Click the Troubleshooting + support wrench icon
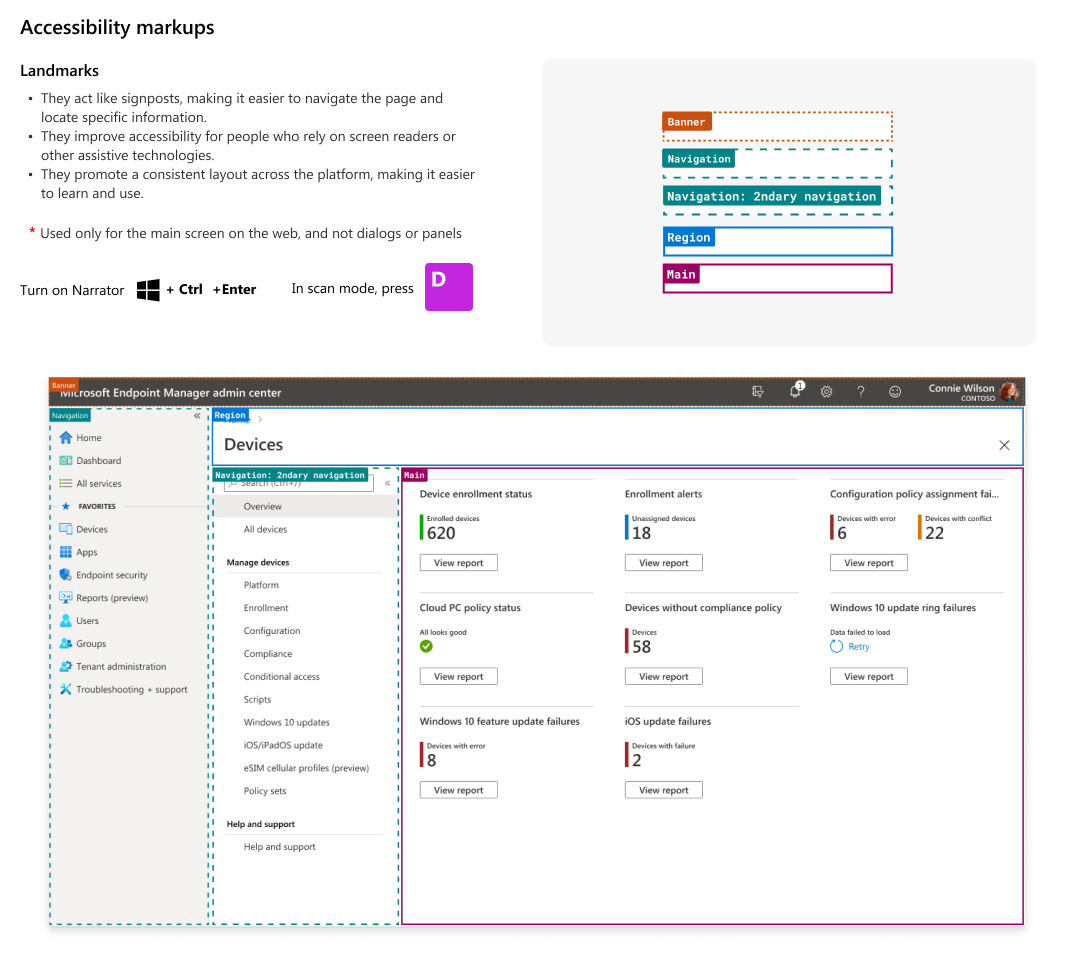Image resolution: width=1068 pixels, height=959 pixels. (x=65, y=689)
